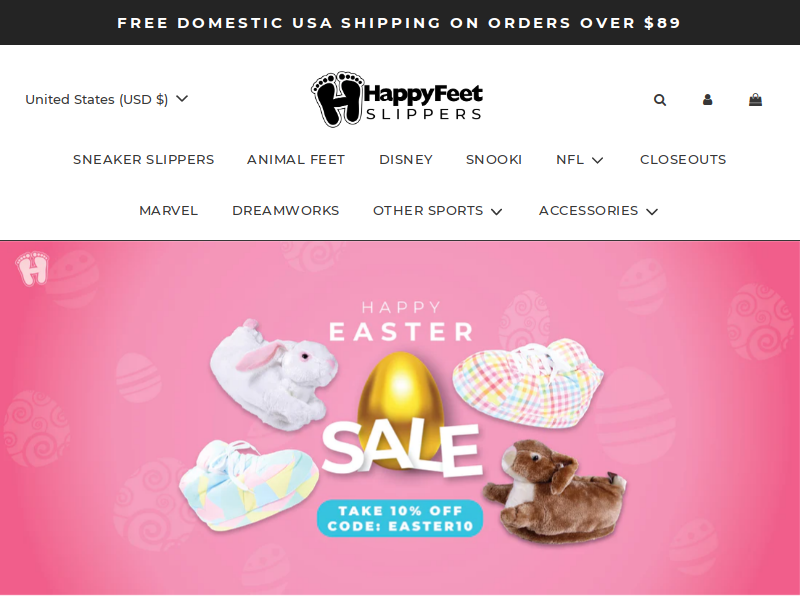Viewport: 800px width, 600px height.
Task: Click the Take 10% Off EASTER10 badge
Action: pyautogui.click(x=400, y=518)
